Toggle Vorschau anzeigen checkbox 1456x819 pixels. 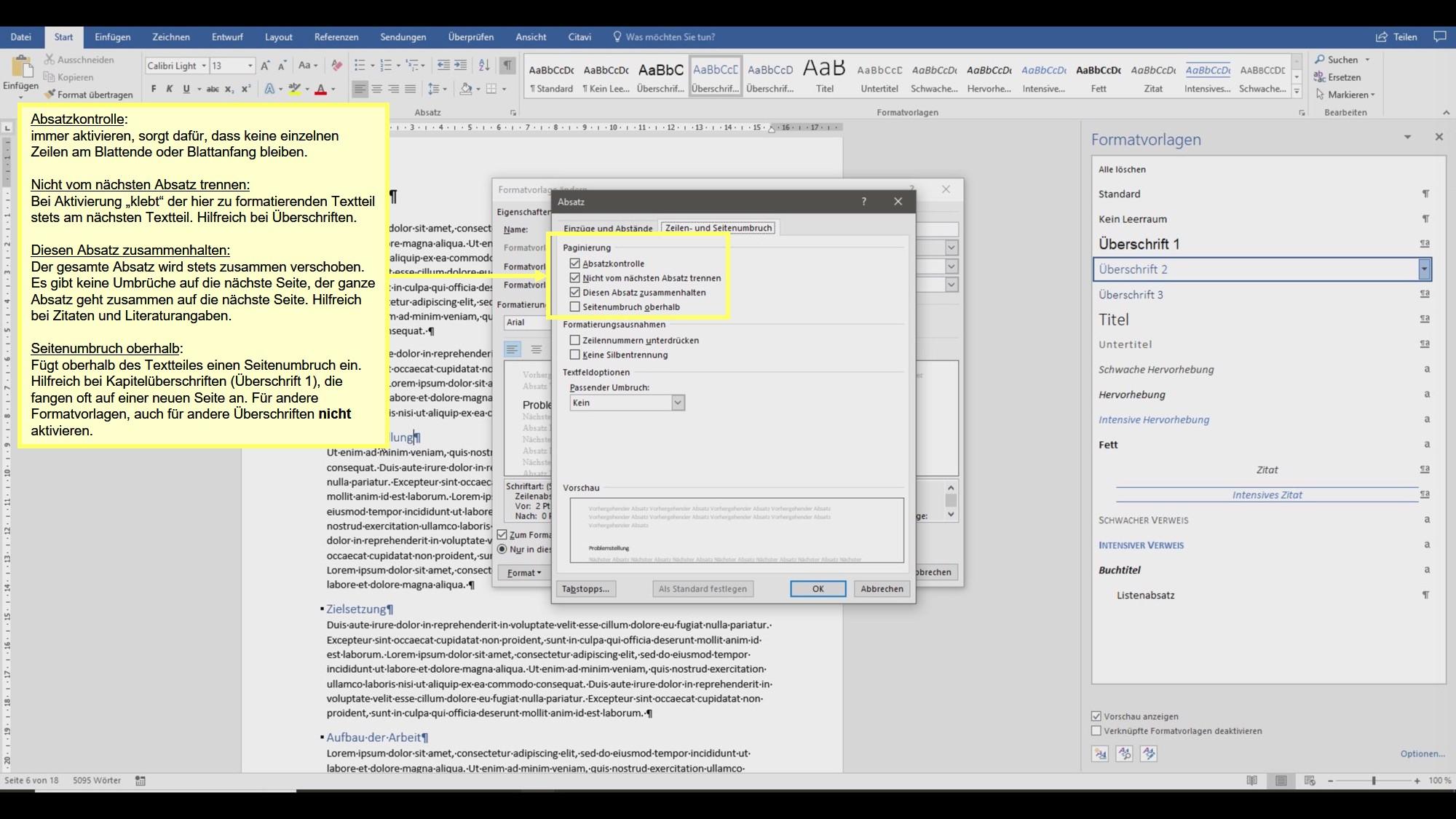pyautogui.click(x=1096, y=716)
